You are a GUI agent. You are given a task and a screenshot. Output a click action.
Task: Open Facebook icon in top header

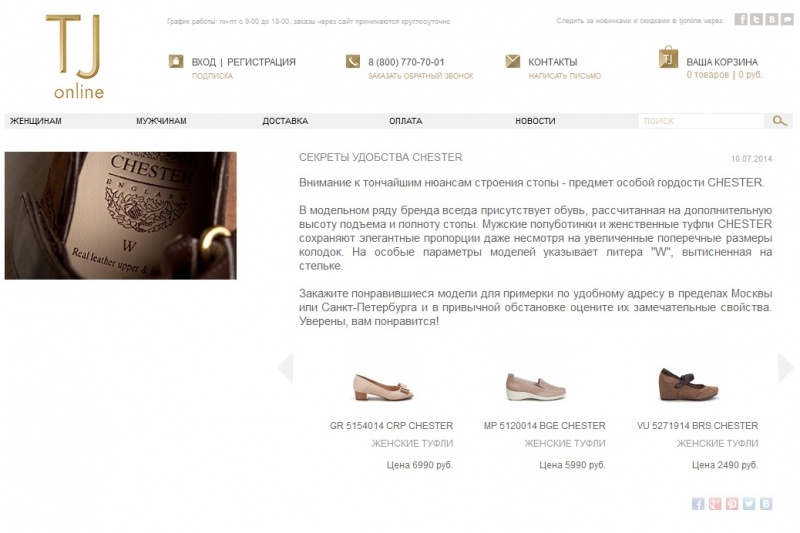(741, 19)
